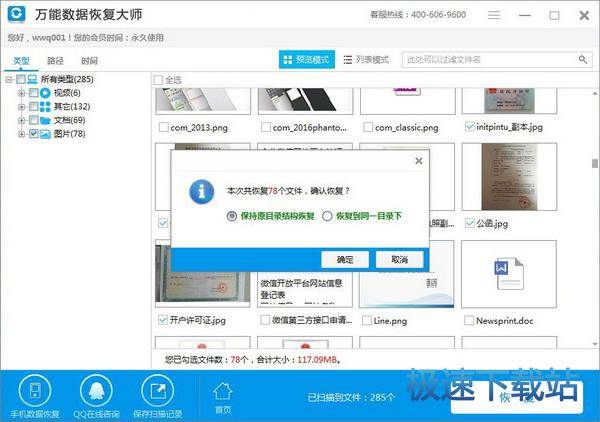600x422 pixels.
Task: Click the scrollbar down arrow
Action: coord(595,344)
